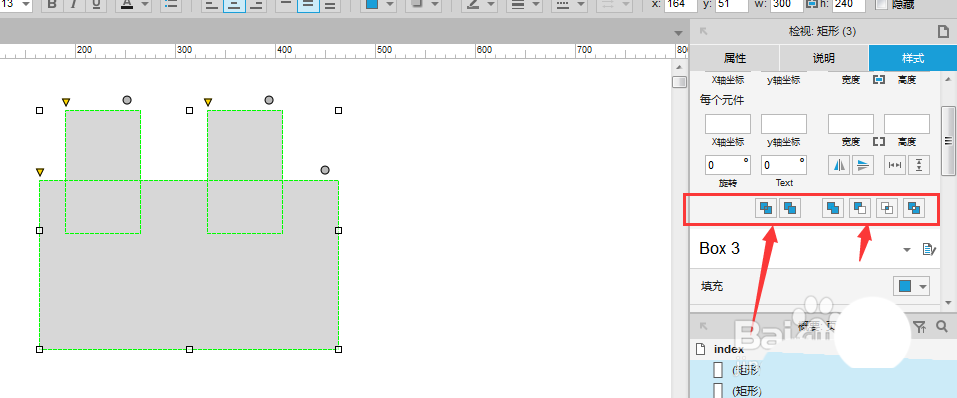Open the font color dropdown arrow

pyautogui.click(x=144, y=4)
